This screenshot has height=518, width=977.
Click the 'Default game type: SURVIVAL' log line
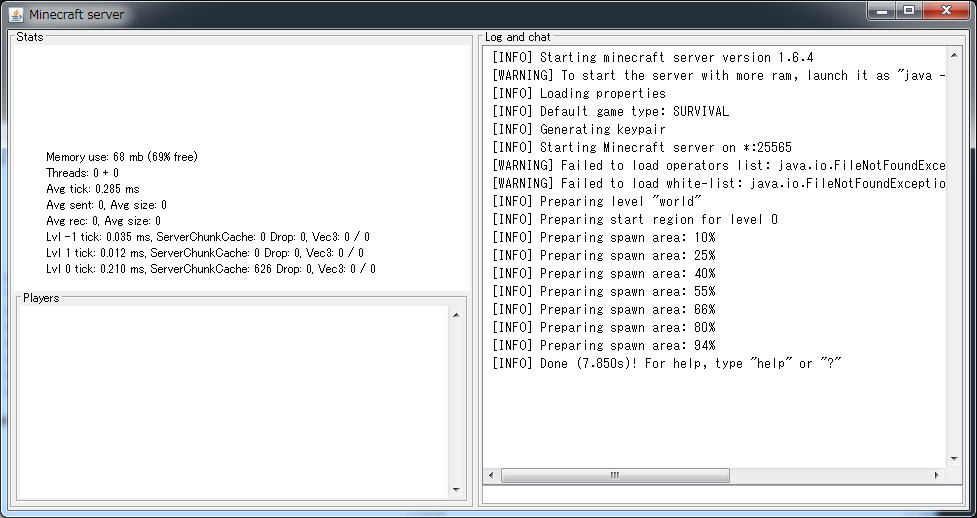(x=610, y=112)
